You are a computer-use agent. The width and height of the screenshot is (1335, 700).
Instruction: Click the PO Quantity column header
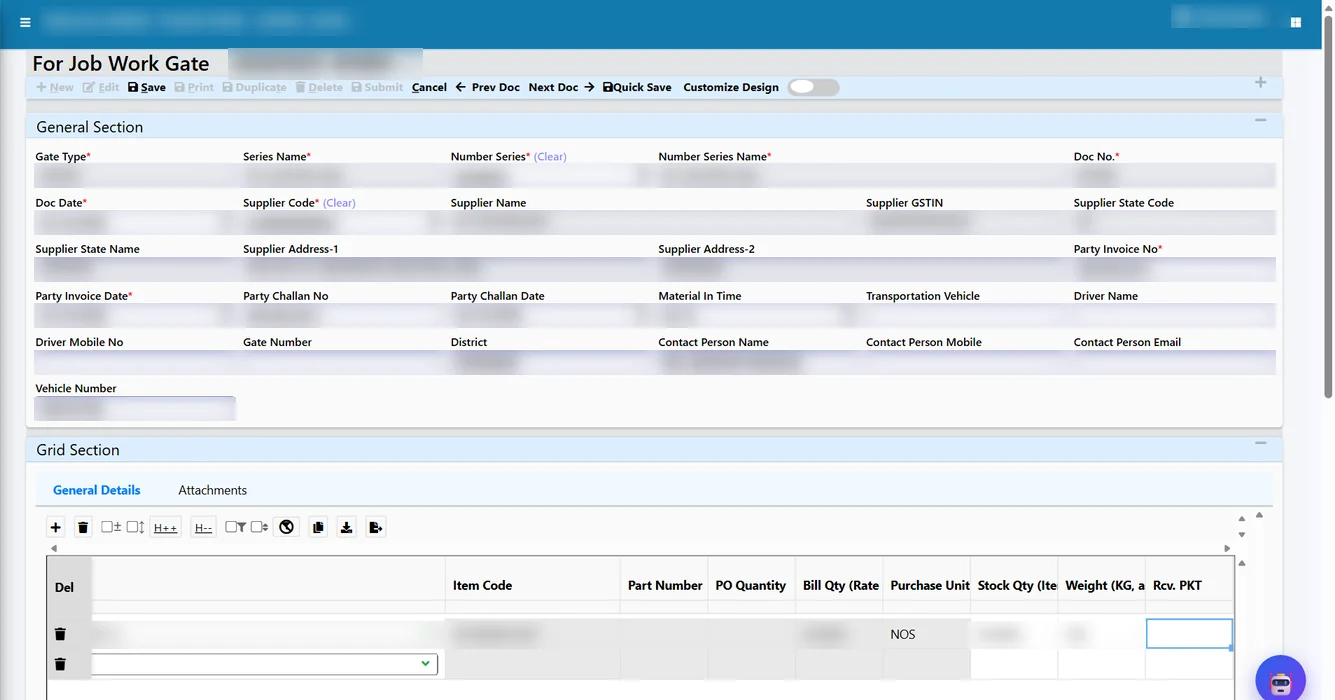point(751,585)
